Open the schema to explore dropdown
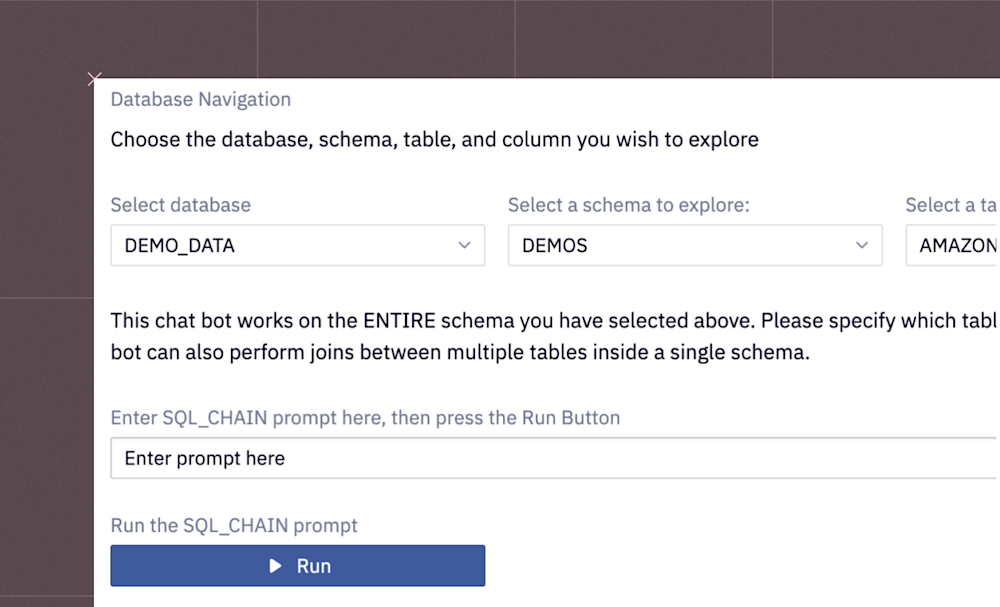The width and height of the screenshot is (1000, 607). click(695, 245)
